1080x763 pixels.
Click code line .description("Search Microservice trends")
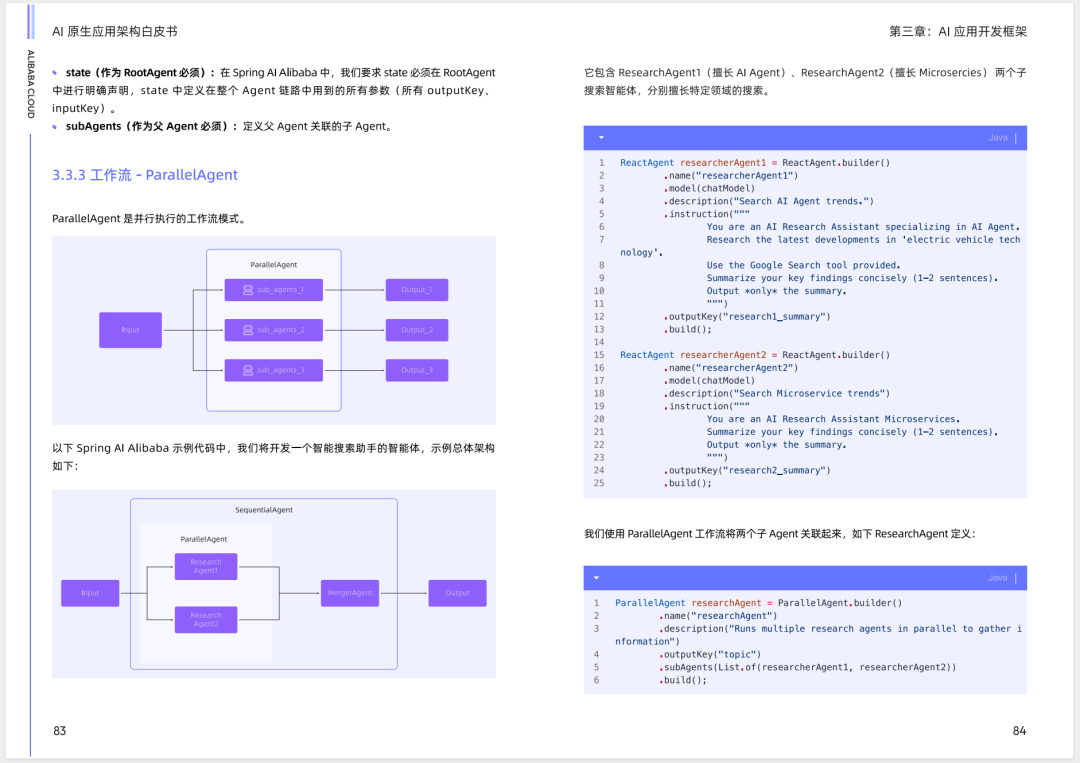pyautogui.click(x=777, y=393)
